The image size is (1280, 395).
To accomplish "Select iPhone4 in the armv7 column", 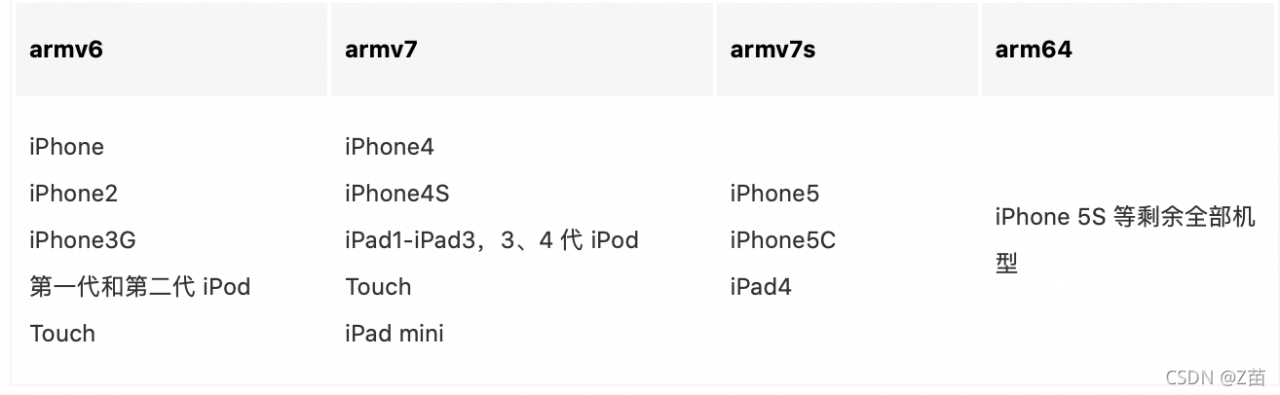I will click(x=390, y=147).
